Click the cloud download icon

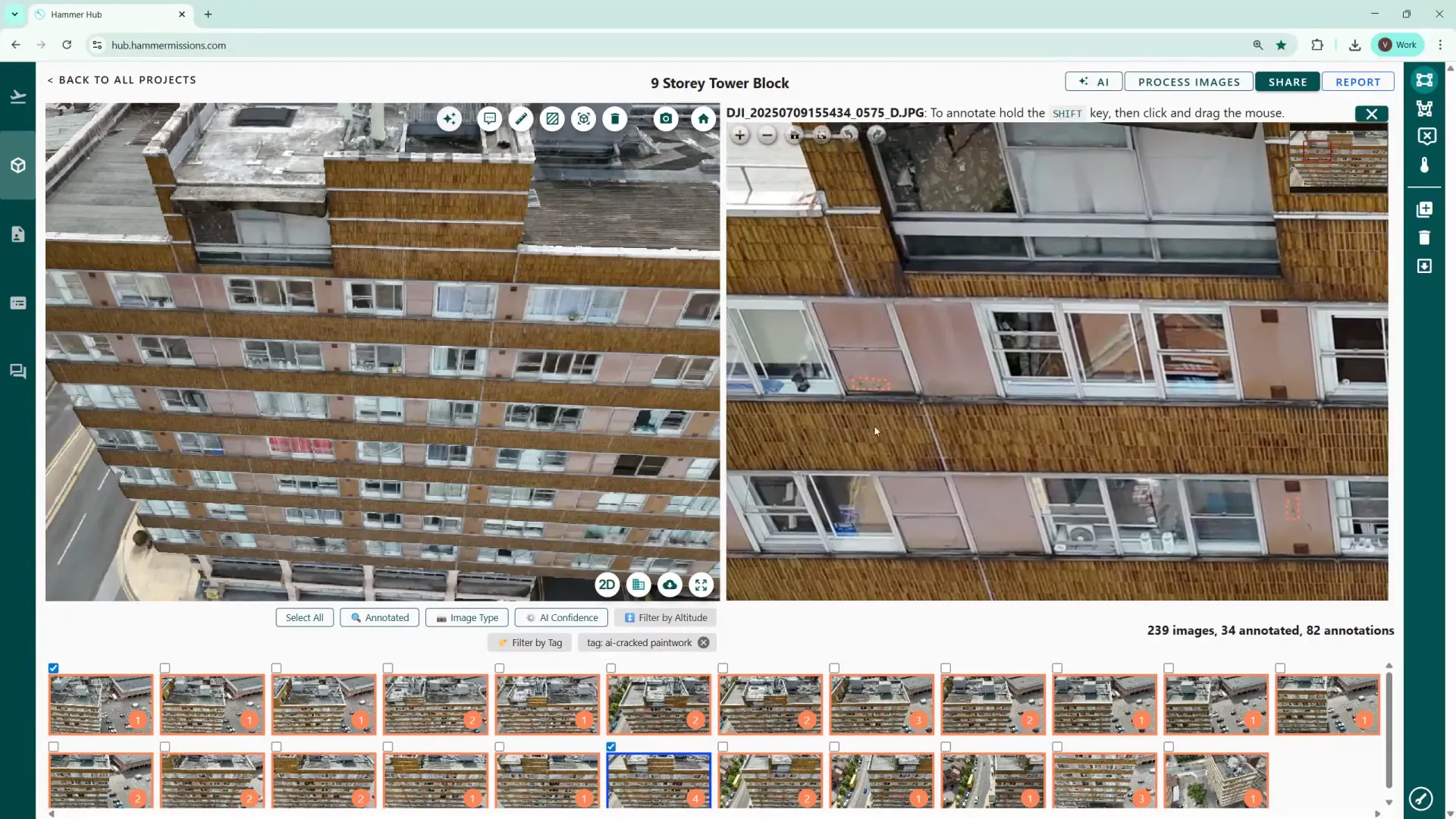tap(670, 585)
